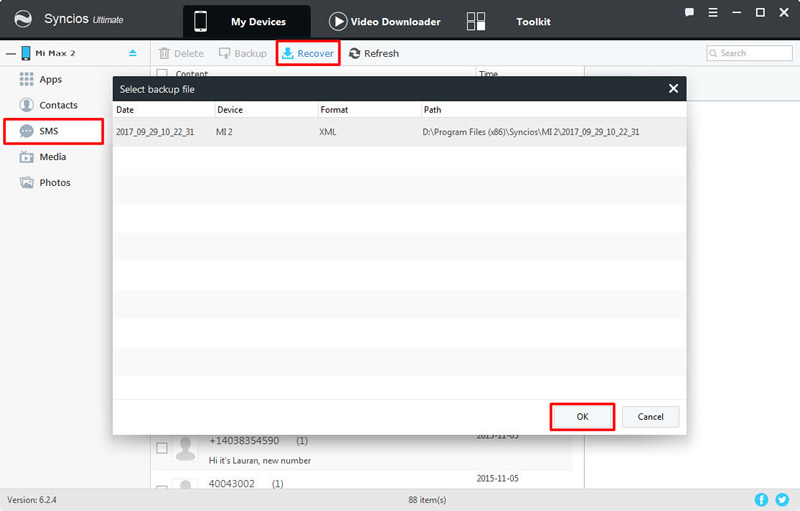Open the Twitter link icon
Viewport: 800px width, 511px height.
pyautogui.click(x=782, y=500)
